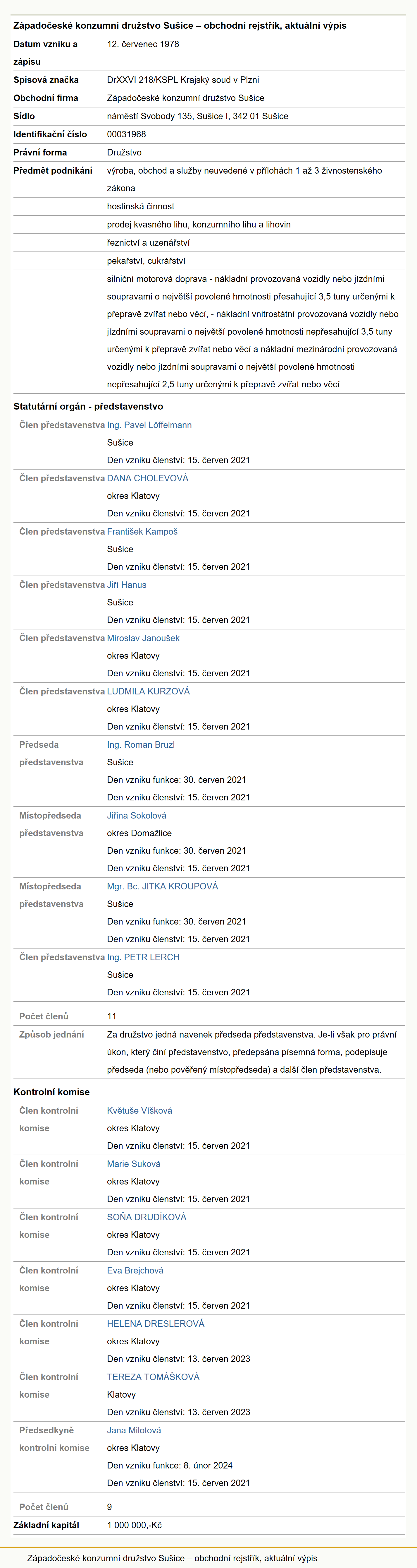
Task: Click the Kontrolní komise section heading
Action: pyautogui.click(x=52, y=1093)
